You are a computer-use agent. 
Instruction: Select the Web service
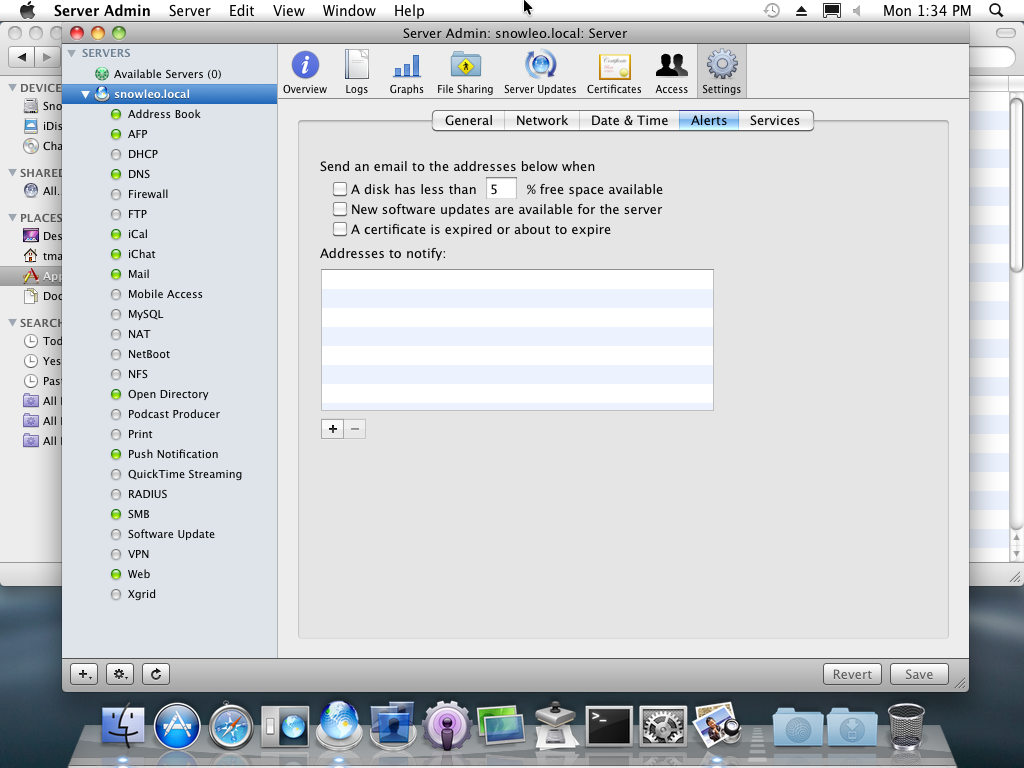click(x=138, y=574)
